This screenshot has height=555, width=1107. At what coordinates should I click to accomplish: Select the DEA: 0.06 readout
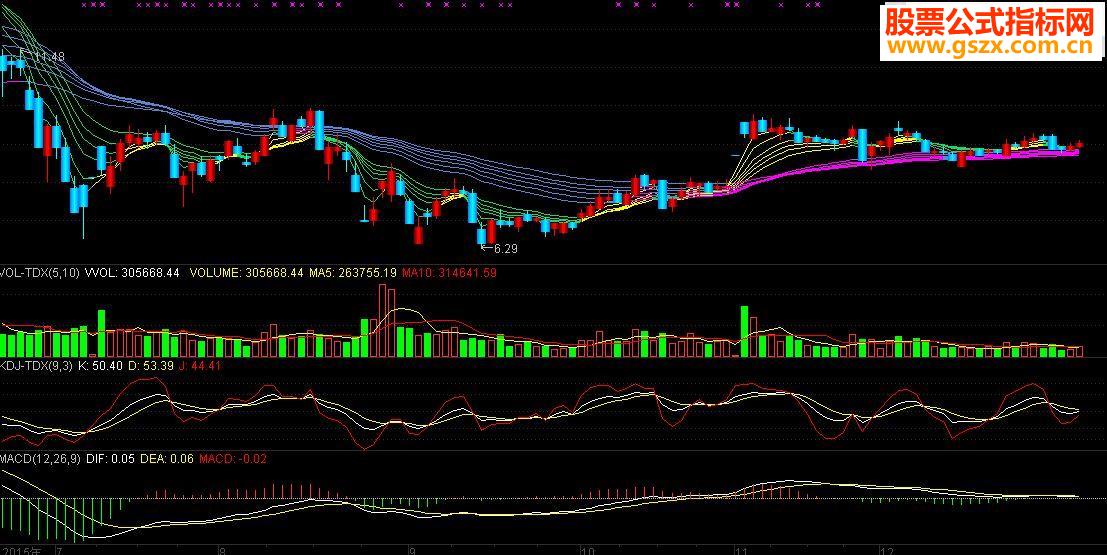point(167,459)
